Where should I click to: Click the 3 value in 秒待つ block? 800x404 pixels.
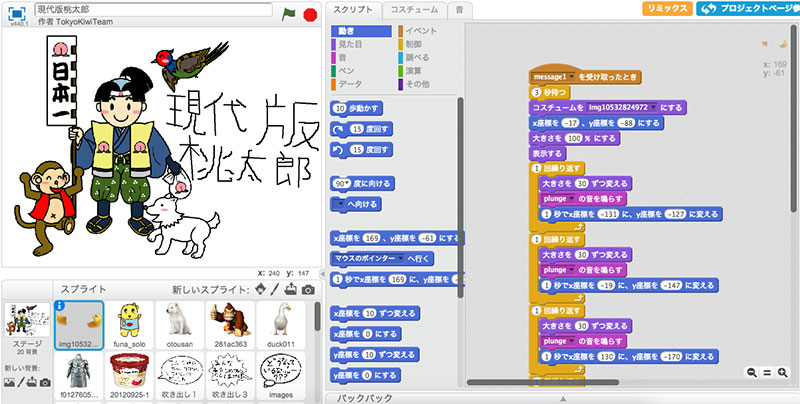tap(536, 93)
